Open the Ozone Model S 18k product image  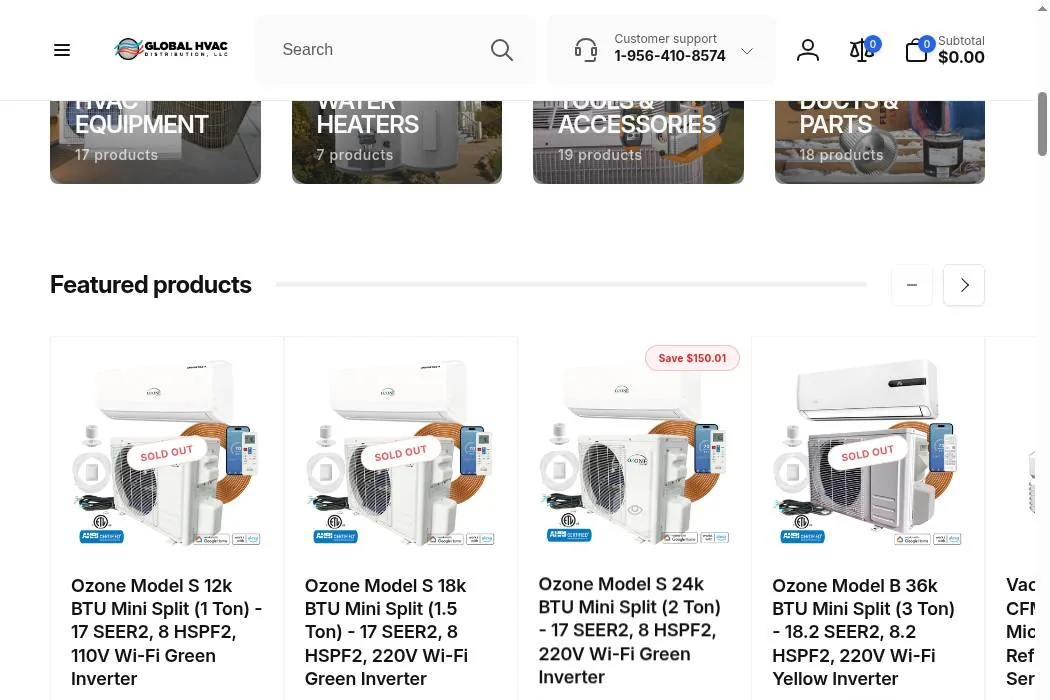pyautogui.click(x=400, y=452)
